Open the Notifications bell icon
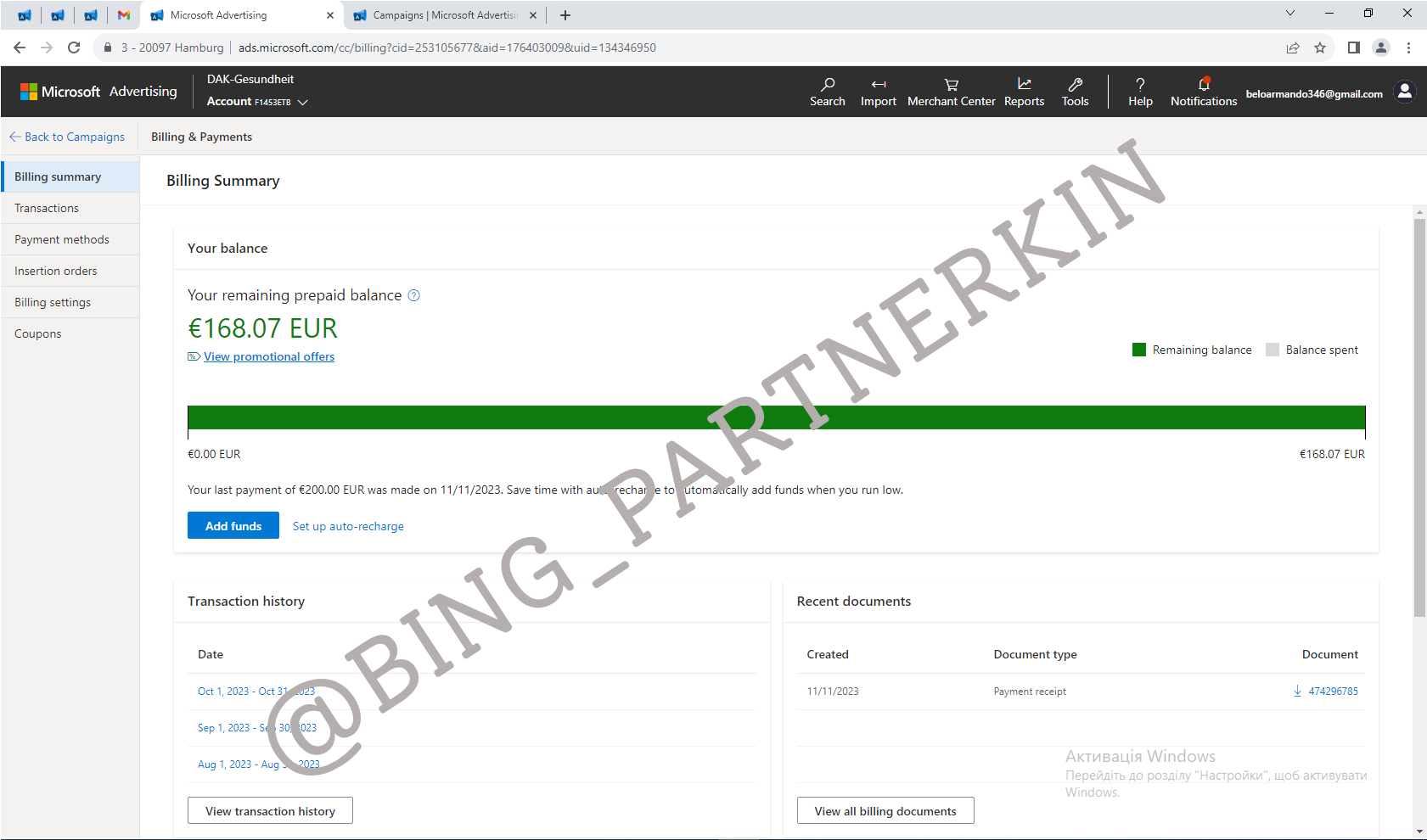This screenshot has width=1427, height=840. (1203, 84)
